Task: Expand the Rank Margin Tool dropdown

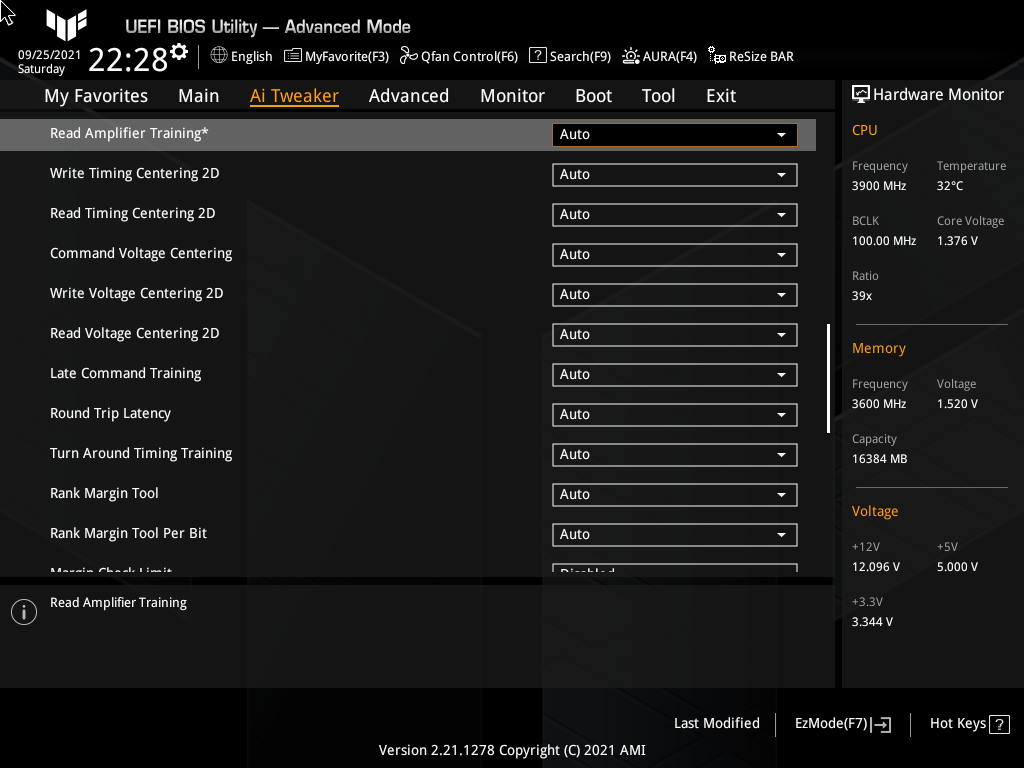Action: pos(675,494)
